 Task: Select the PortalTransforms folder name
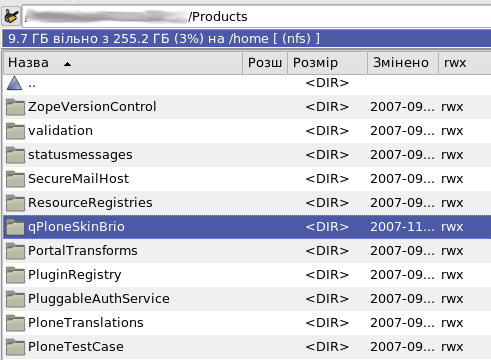83,251
